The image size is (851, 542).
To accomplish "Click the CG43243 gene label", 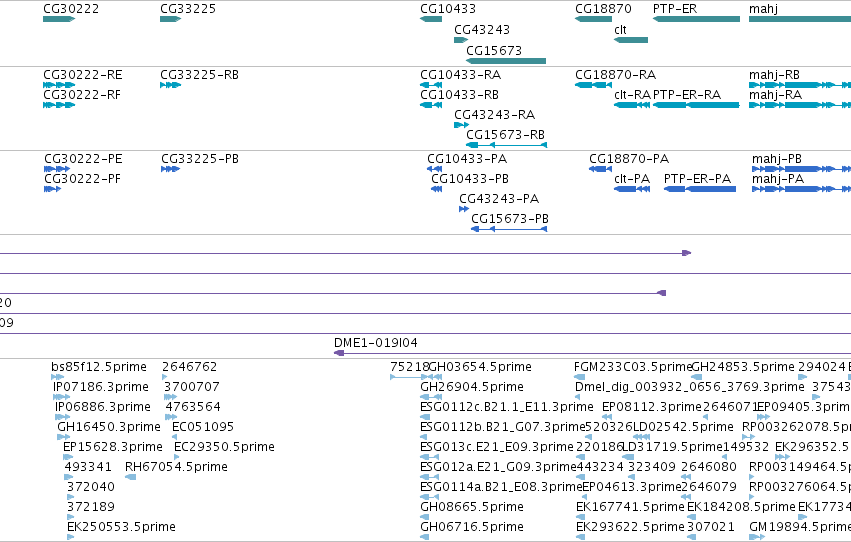I will pos(482,29).
